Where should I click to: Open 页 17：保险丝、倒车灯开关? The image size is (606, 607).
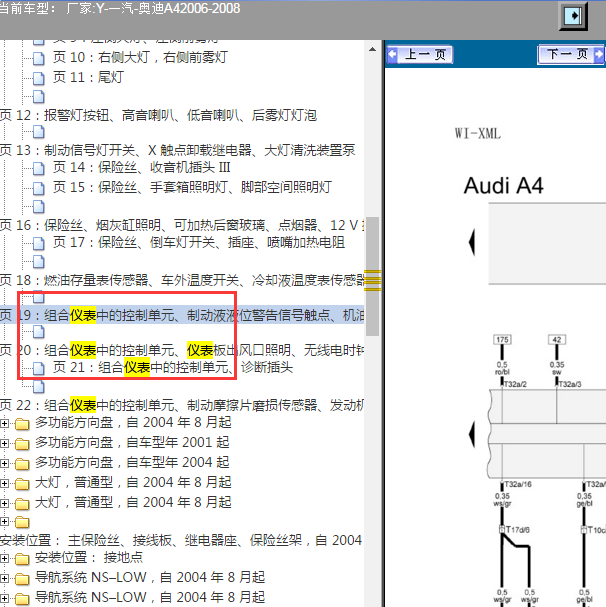(199, 243)
